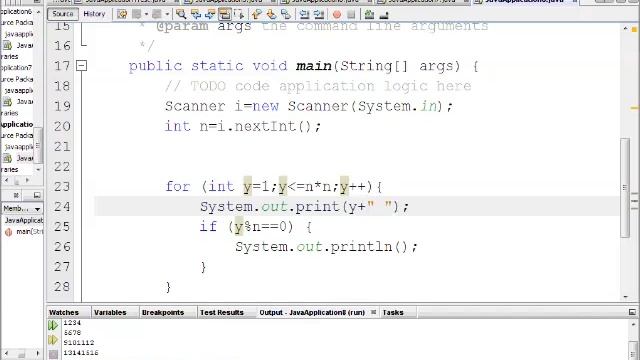This screenshot has height=360, width=640.
Task: Click Shift Line Right icon
Action: [x=319, y=14]
